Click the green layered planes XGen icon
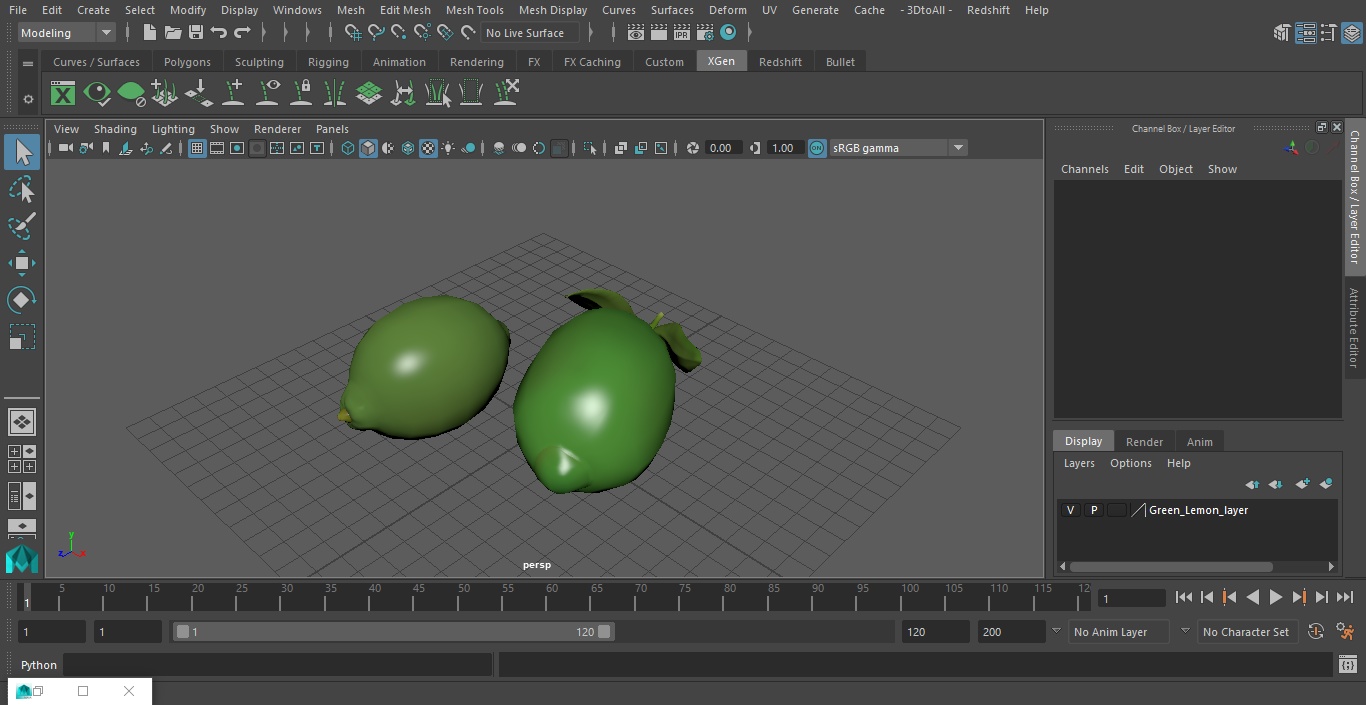This screenshot has height=705, width=1366. point(369,94)
